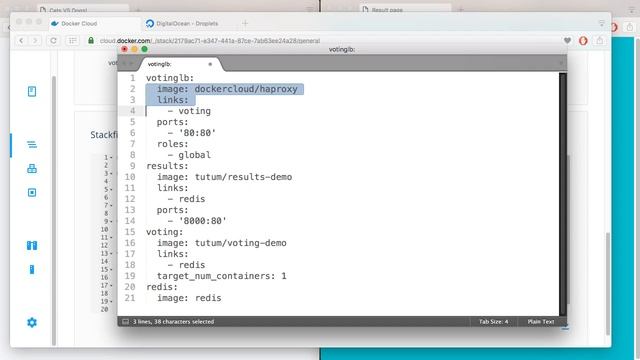
Task: Open a new browser tab with plus
Action: click(245, 24)
